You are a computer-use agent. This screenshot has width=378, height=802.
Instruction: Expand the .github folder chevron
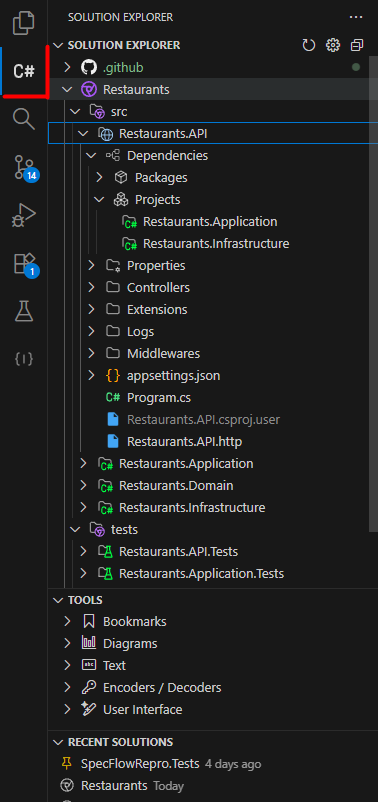click(67, 68)
